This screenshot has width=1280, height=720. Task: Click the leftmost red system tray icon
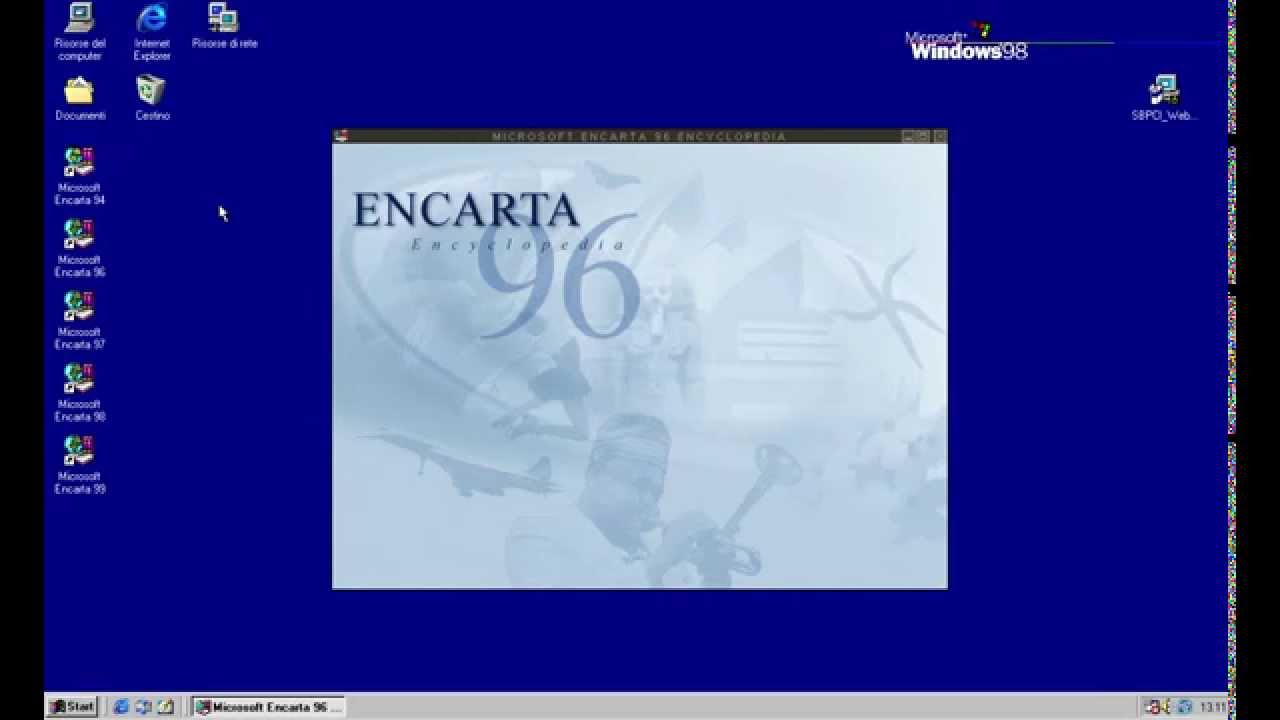click(1151, 707)
